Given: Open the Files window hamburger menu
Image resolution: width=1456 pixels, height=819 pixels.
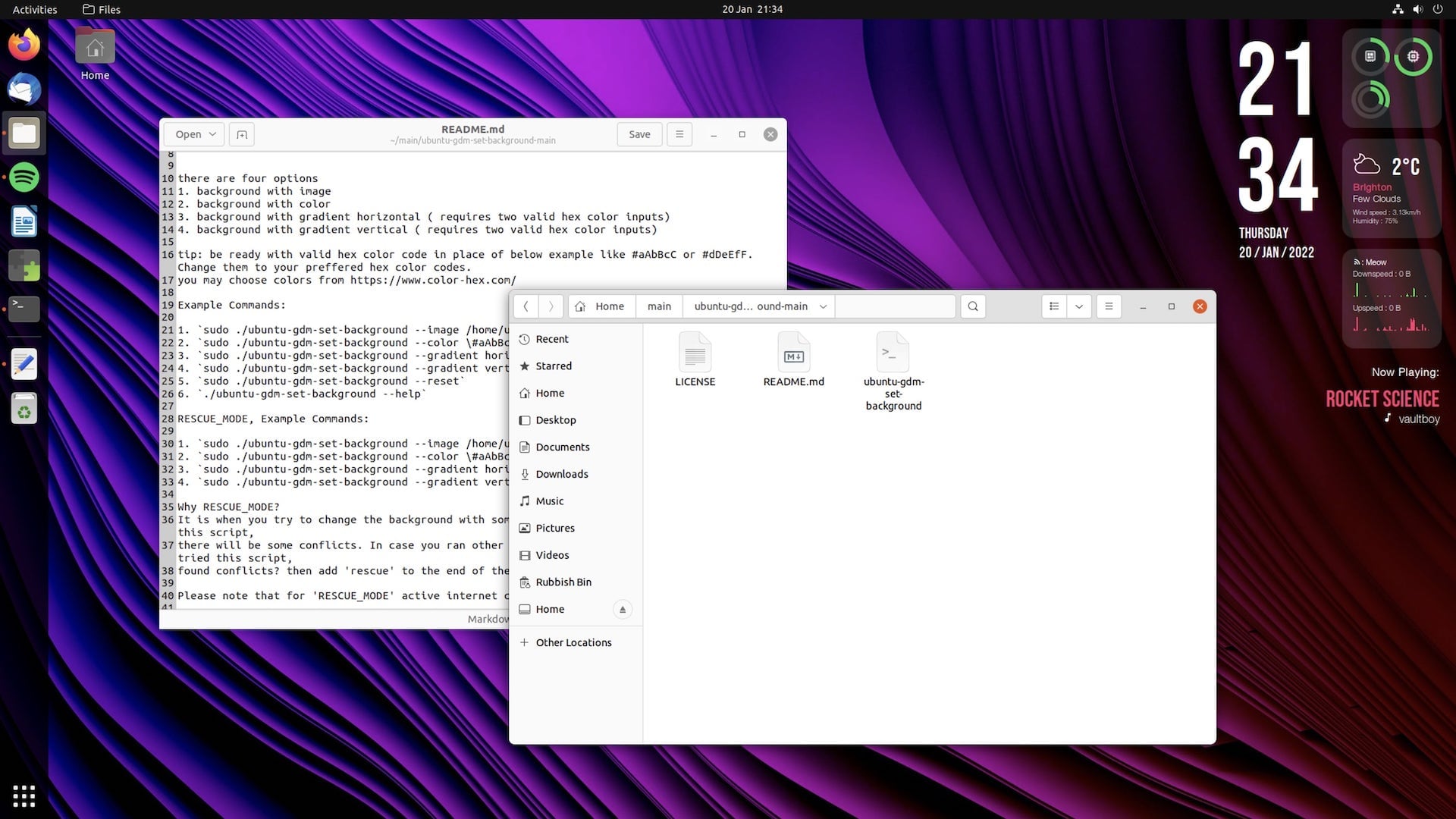Looking at the screenshot, I should pos(1109,306).
